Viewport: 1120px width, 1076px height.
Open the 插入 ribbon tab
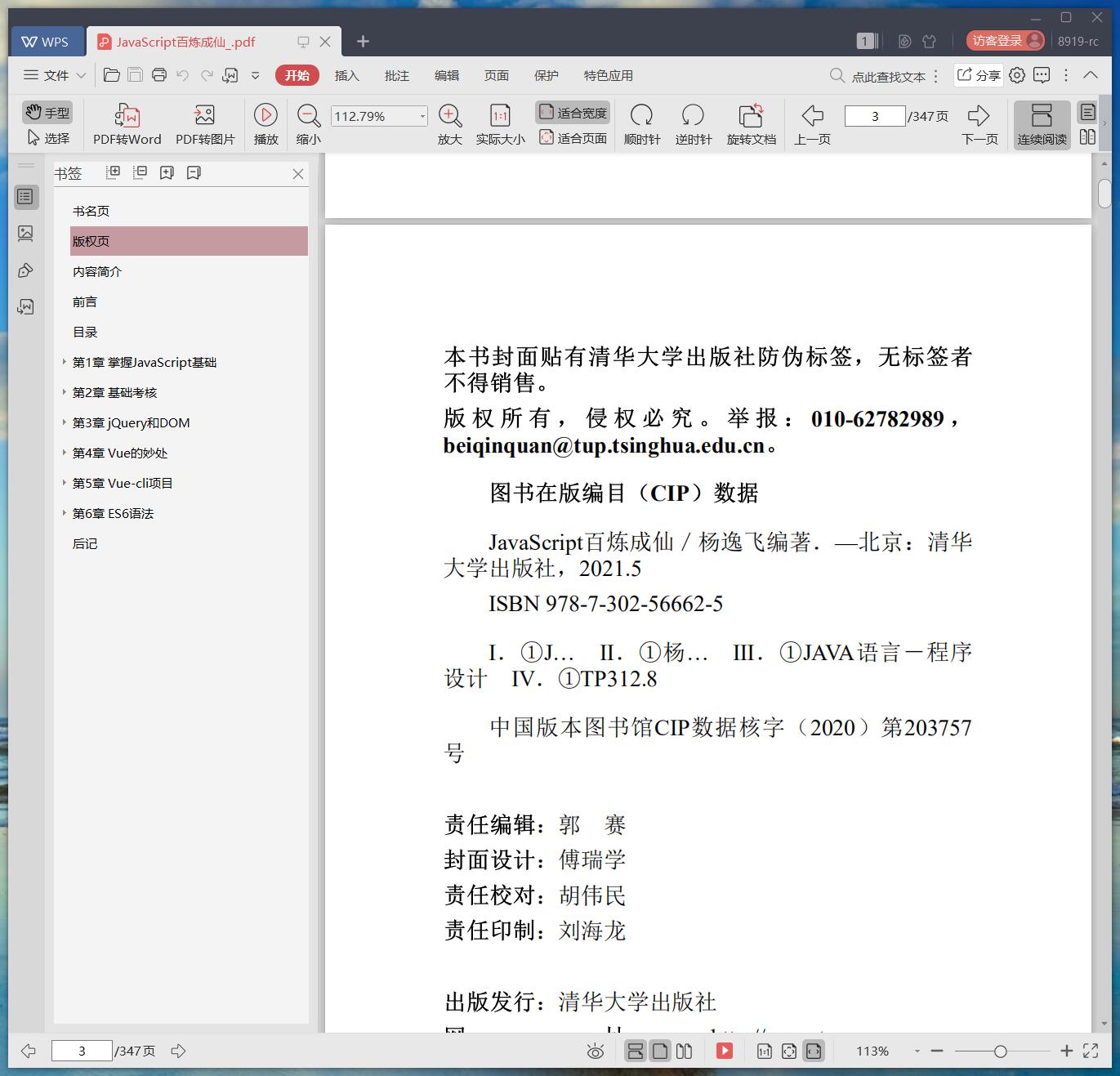click(346, 75)
